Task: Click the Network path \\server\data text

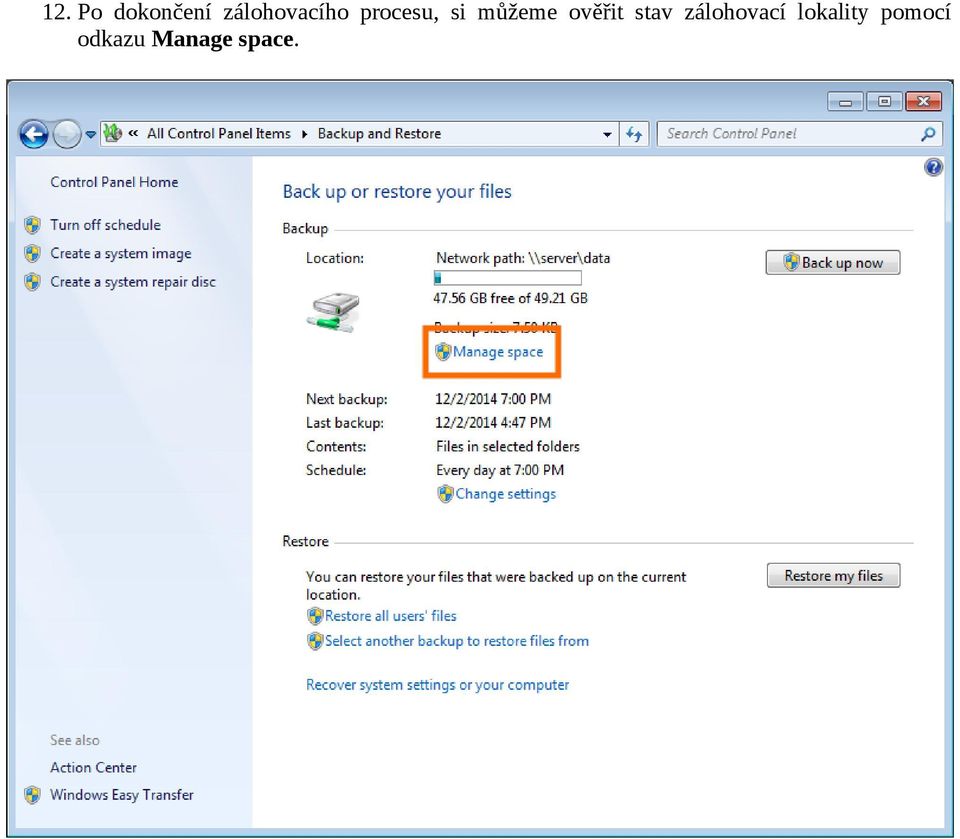Action: tap(523, 258)
